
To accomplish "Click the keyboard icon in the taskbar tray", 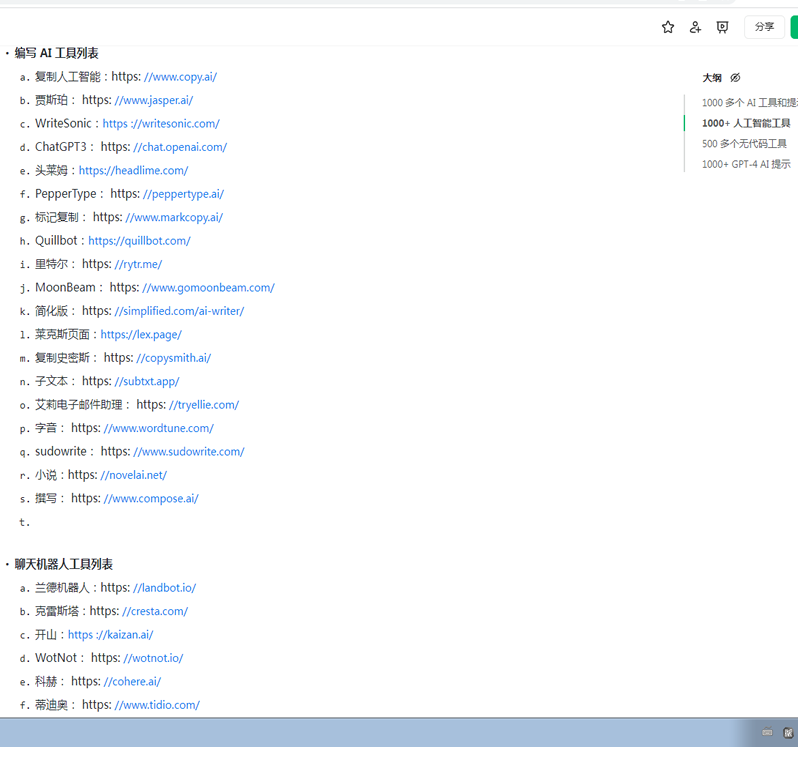I will pos(767,732).
